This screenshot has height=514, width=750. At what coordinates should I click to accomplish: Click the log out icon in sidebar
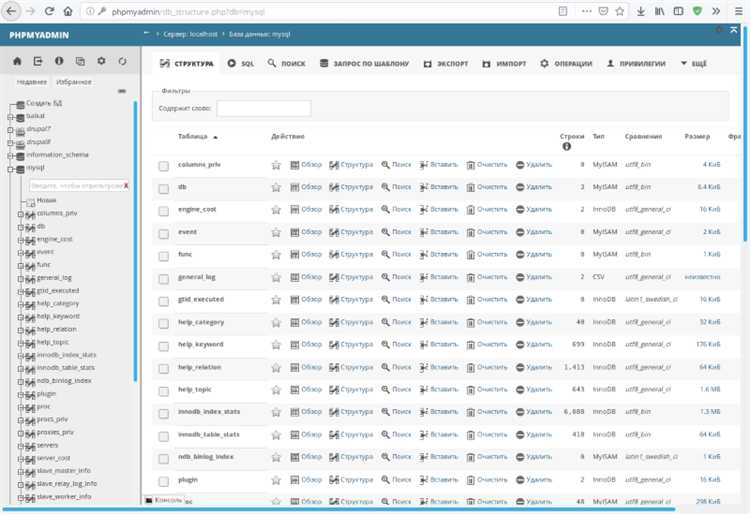[x=38, y=62]
